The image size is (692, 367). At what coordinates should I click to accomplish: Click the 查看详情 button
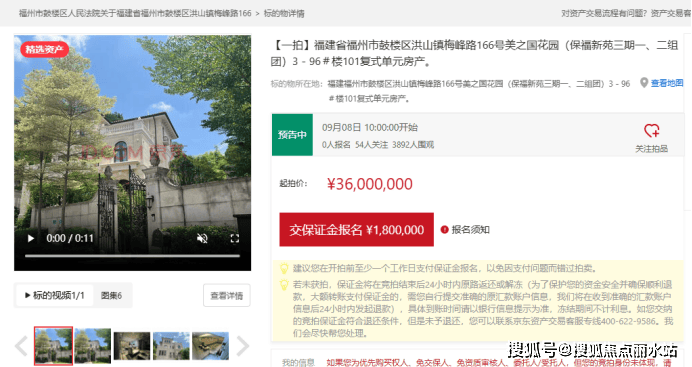[227, 296]
